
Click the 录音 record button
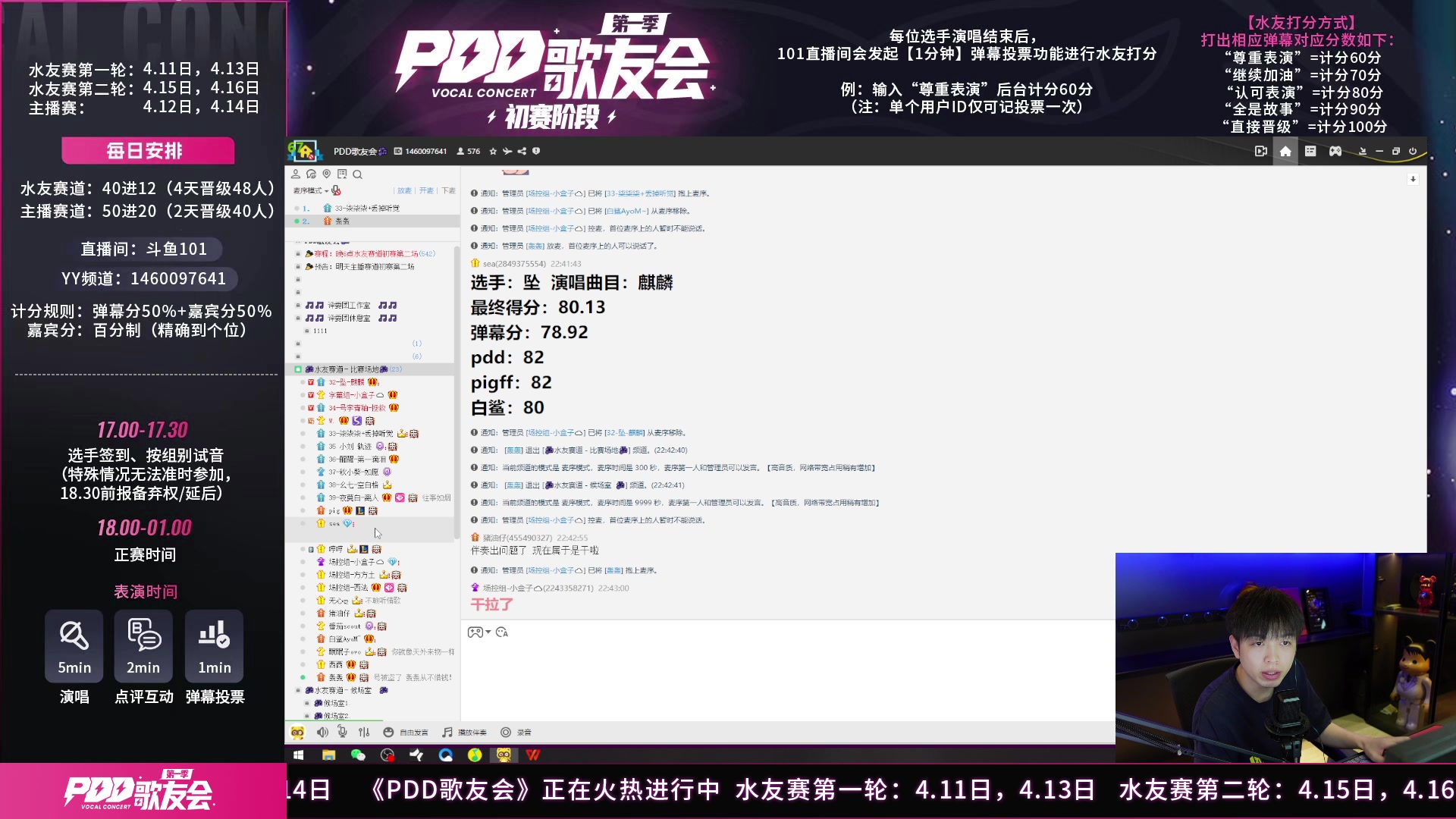516,733
